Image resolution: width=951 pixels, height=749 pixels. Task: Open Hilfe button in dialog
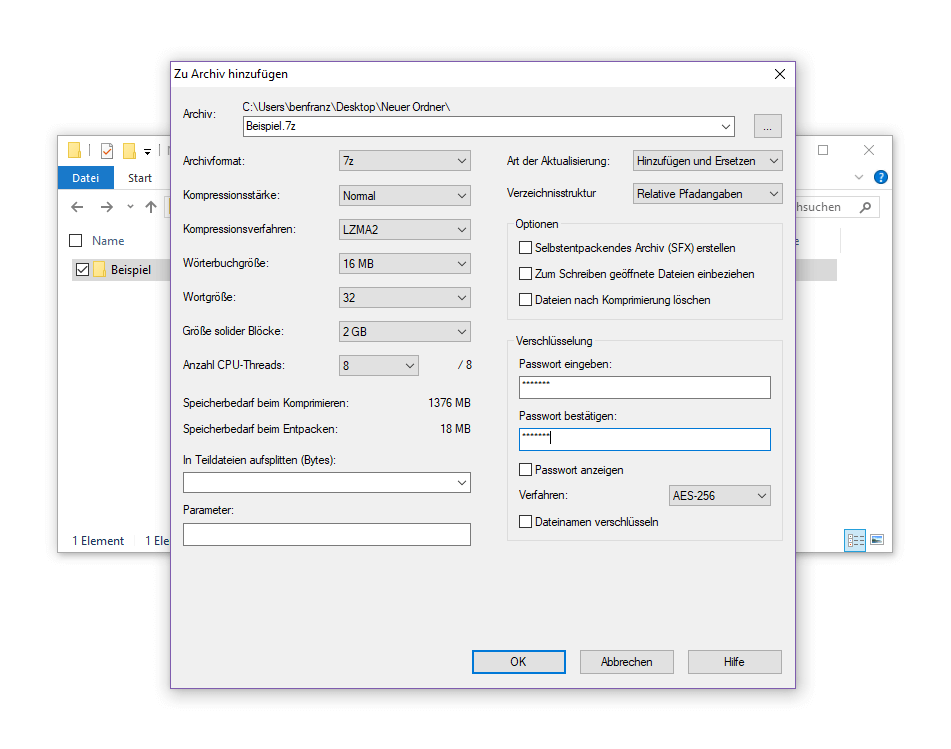point(734,662)
